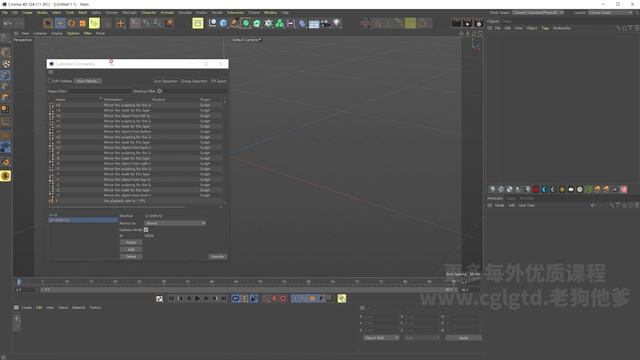Screen dimensions: 640x360
Task: Add a blue Cube primitive
Action: 224,23
